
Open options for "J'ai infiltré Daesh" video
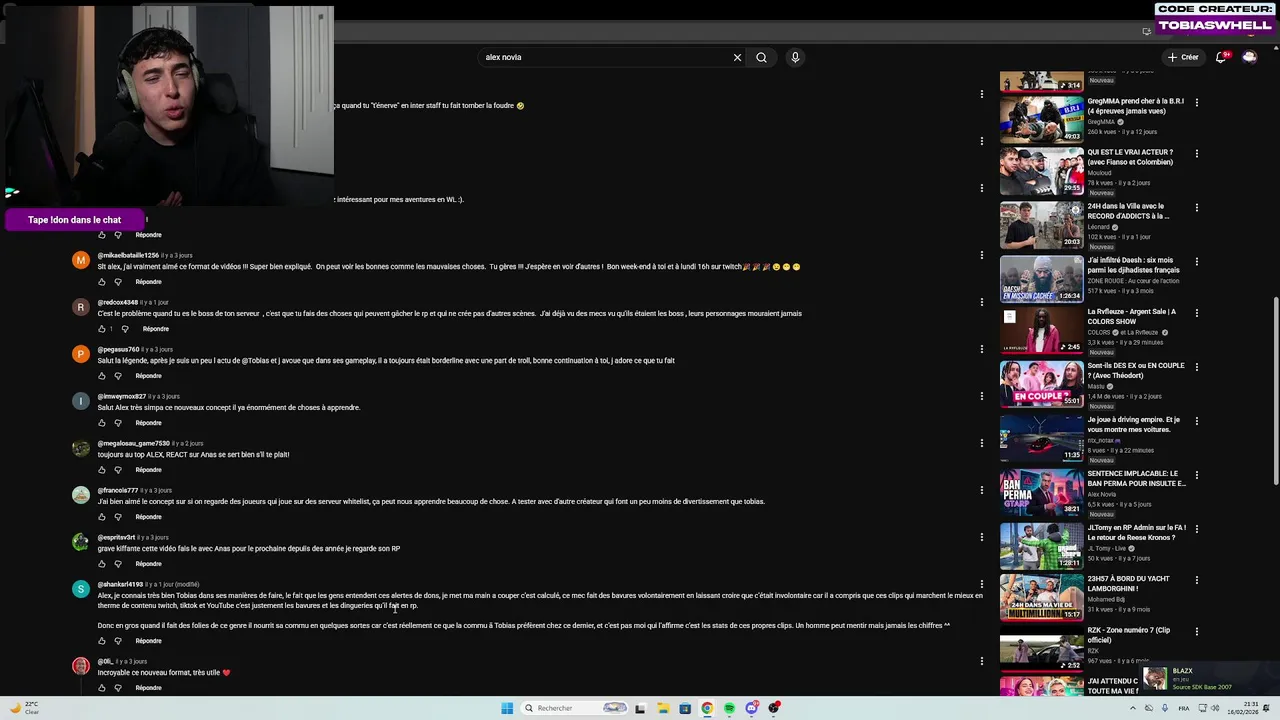click(1196, 261)
